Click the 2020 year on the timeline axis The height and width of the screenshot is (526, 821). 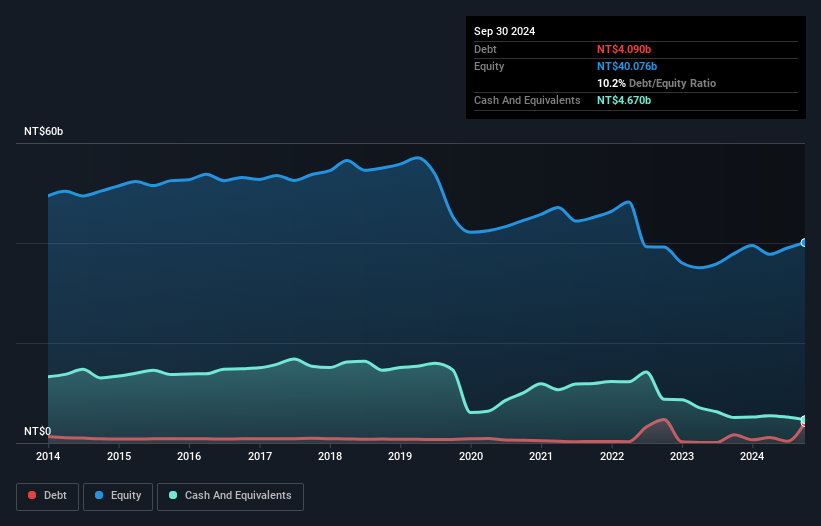point(471,457)
